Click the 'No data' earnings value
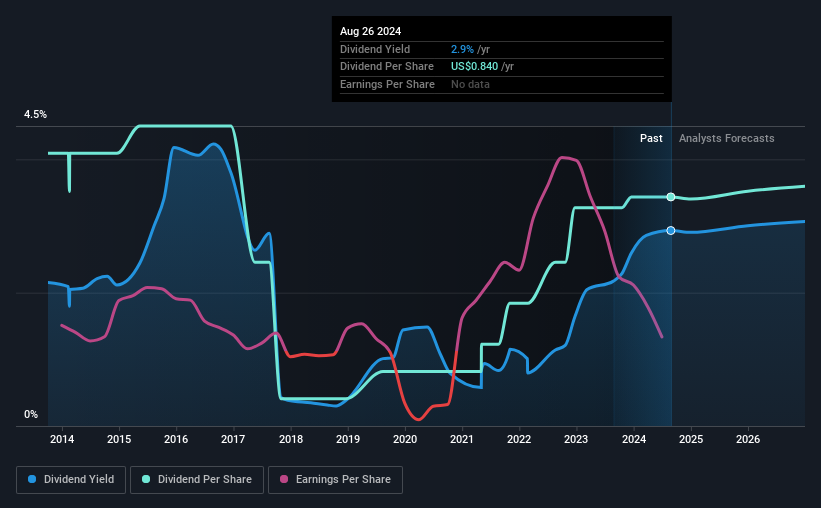The image size is (821, 508). tap(470, 84)
